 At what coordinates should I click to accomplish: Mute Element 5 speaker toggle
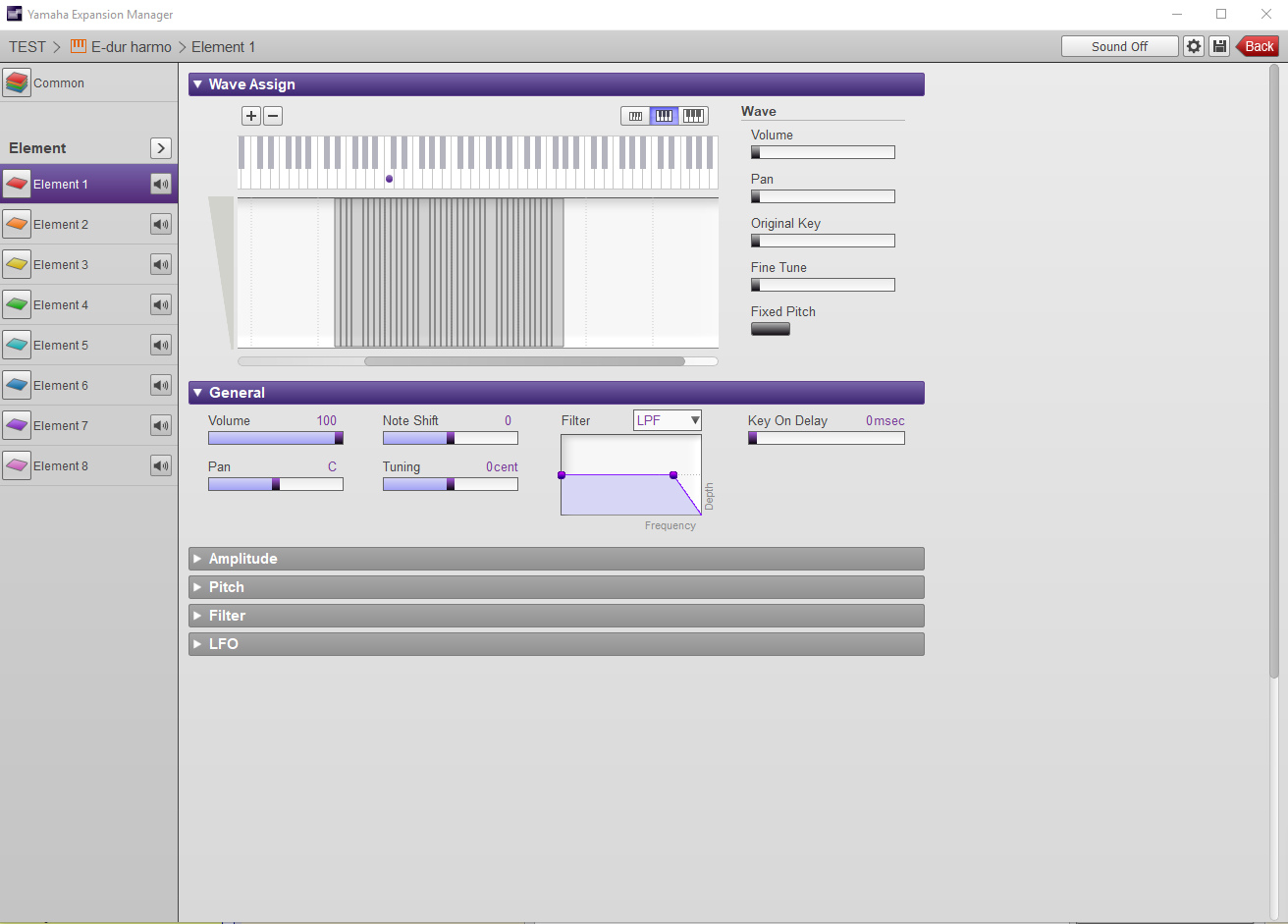tap(161, 345)
